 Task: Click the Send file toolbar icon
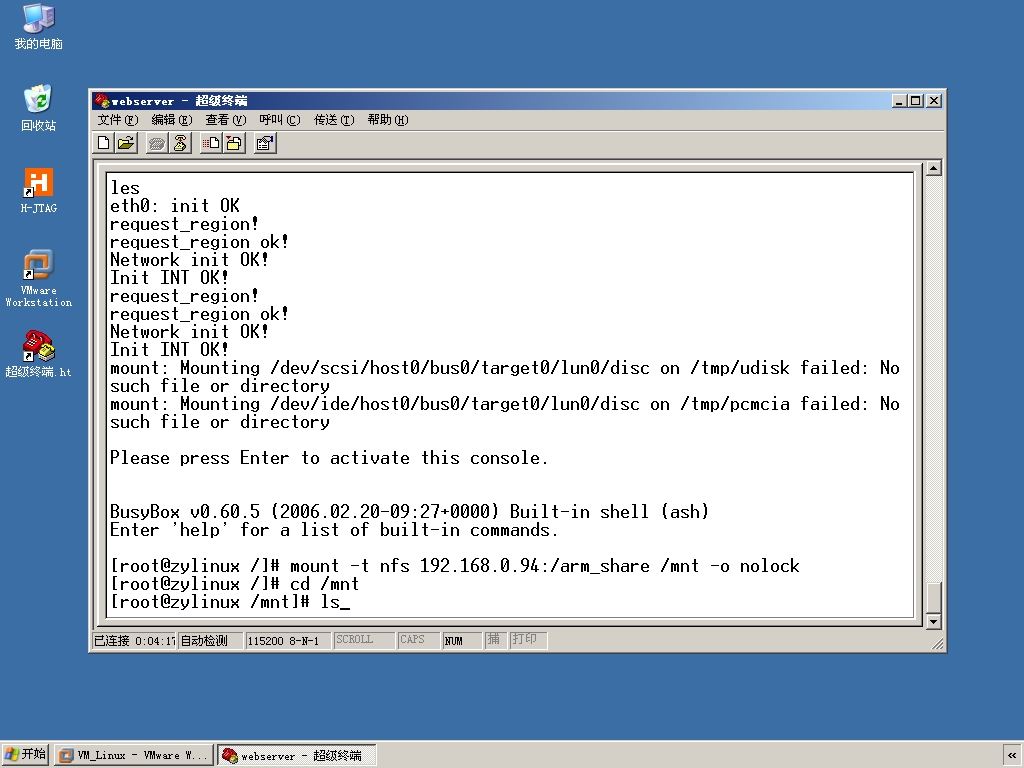[211, 143]
